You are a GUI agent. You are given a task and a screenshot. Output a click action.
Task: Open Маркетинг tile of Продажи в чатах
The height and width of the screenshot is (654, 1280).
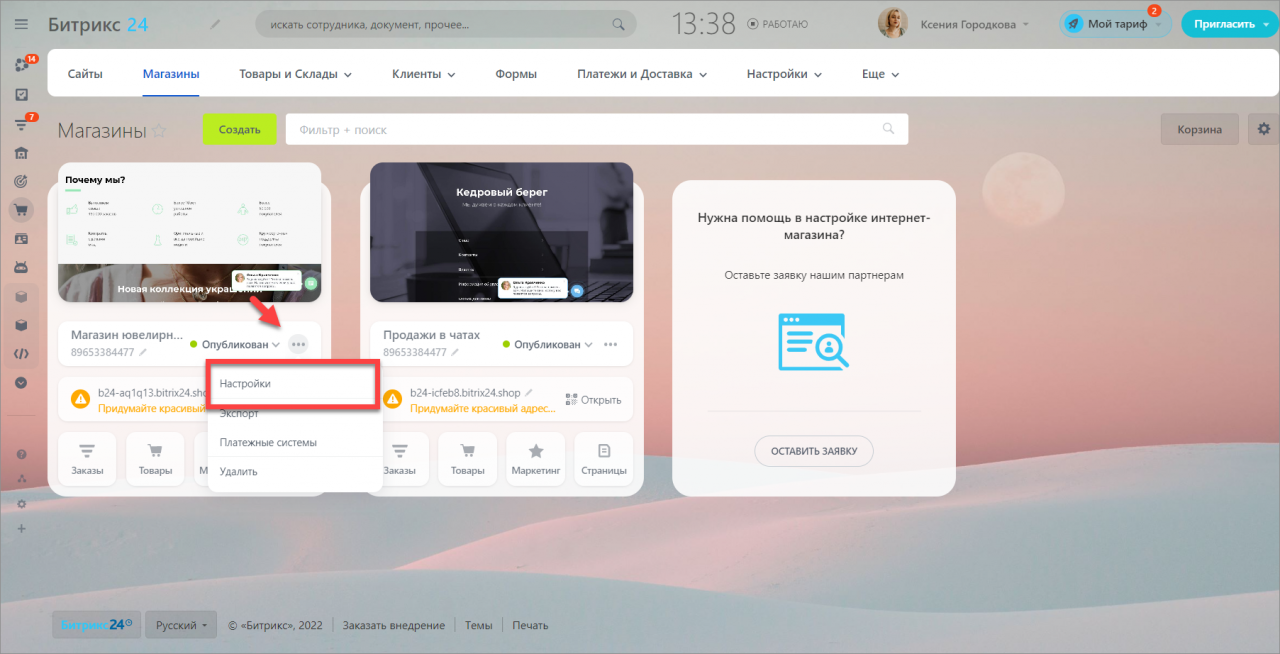[x=536, y=459]
